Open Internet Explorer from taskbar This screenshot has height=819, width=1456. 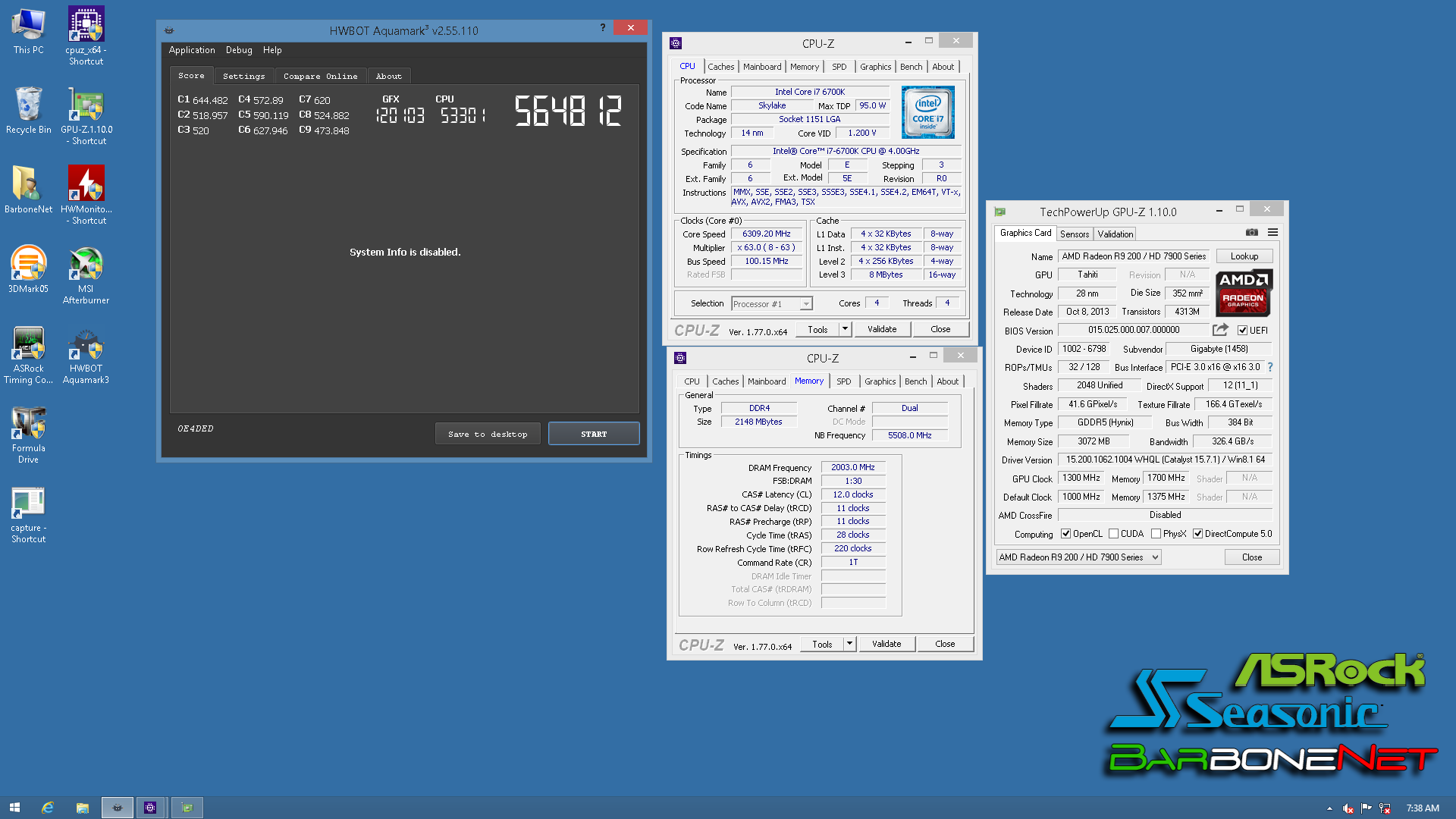click(48, 808)
